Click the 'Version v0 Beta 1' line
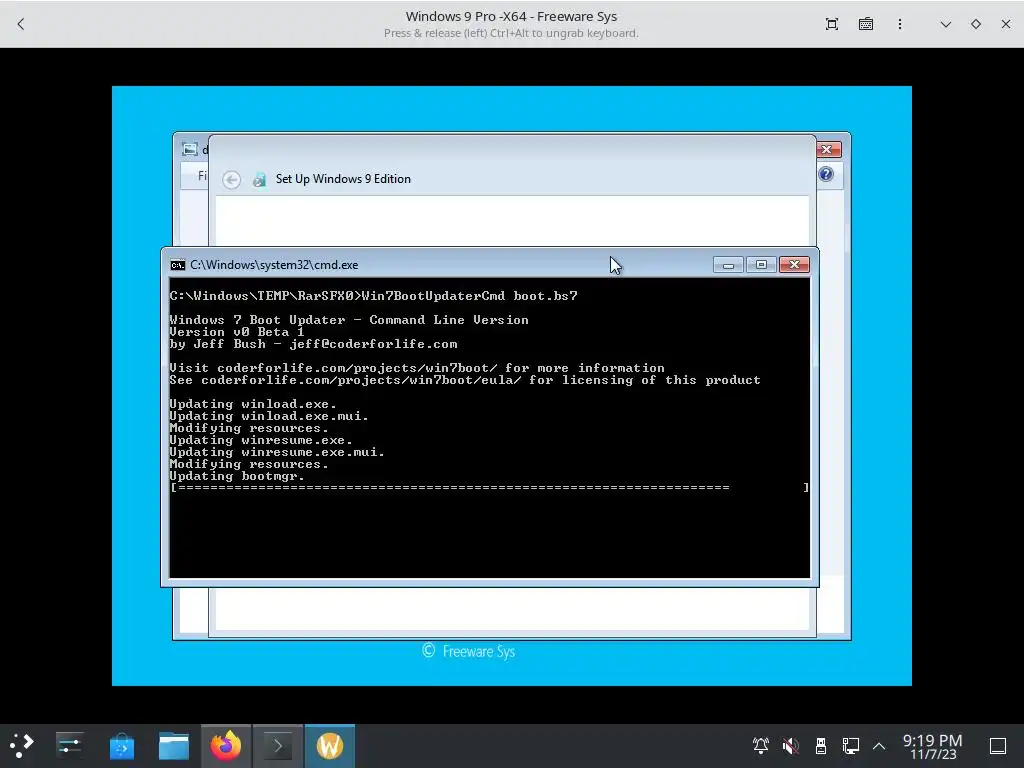The height and width of the screenshot is (768, 1024). tap(237, 332)
